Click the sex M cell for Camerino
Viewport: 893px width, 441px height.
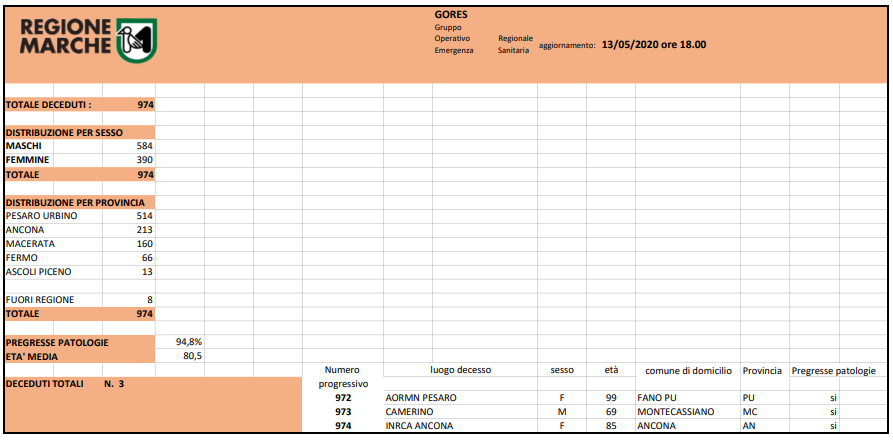coord(562,411)
